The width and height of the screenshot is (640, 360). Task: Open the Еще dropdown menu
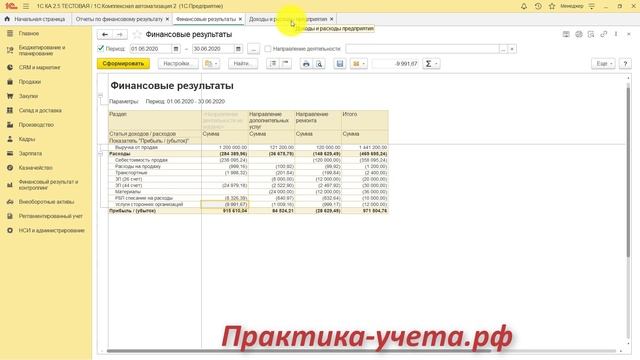coord(603,64)
